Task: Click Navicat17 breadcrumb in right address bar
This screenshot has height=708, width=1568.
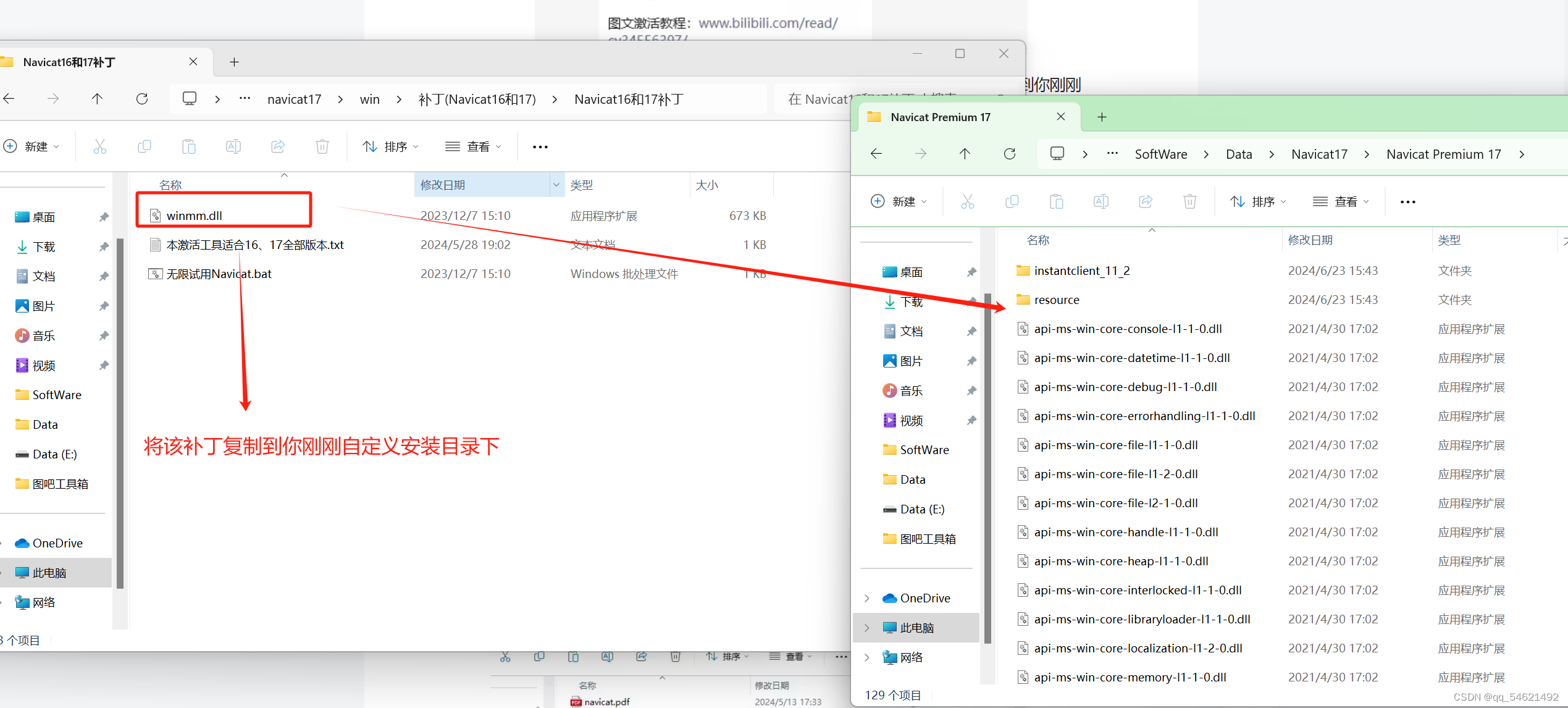Action: click(x=1320, y=154)
